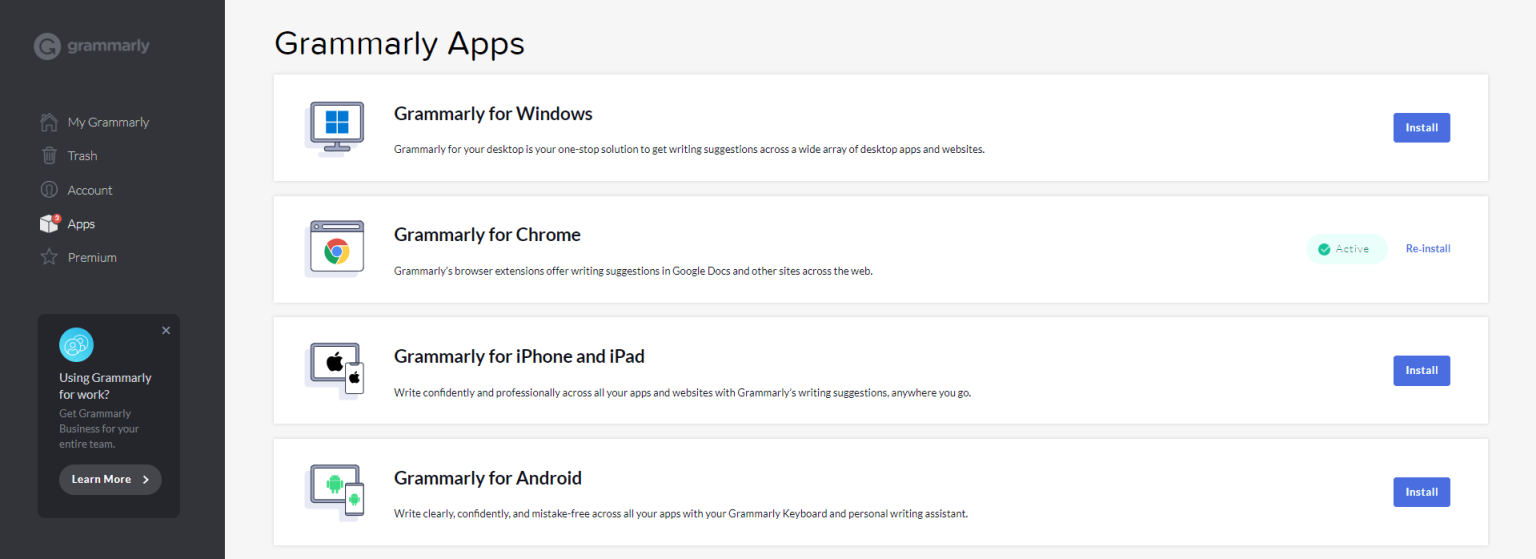Screen dimensions: 1536x559
Task: Click the Grammarly Business team icon
Action: pos(76,345)
